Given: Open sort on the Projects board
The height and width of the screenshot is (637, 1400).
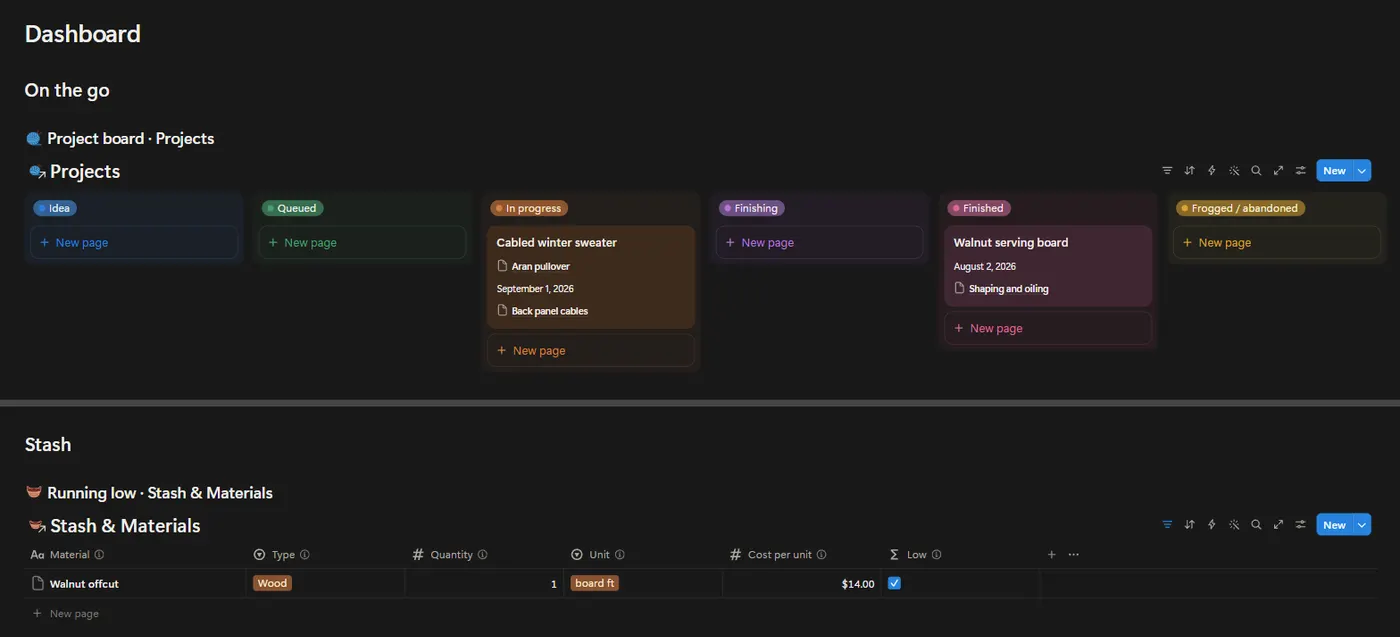Looking at the screenshot, I should coord(1190,171).
